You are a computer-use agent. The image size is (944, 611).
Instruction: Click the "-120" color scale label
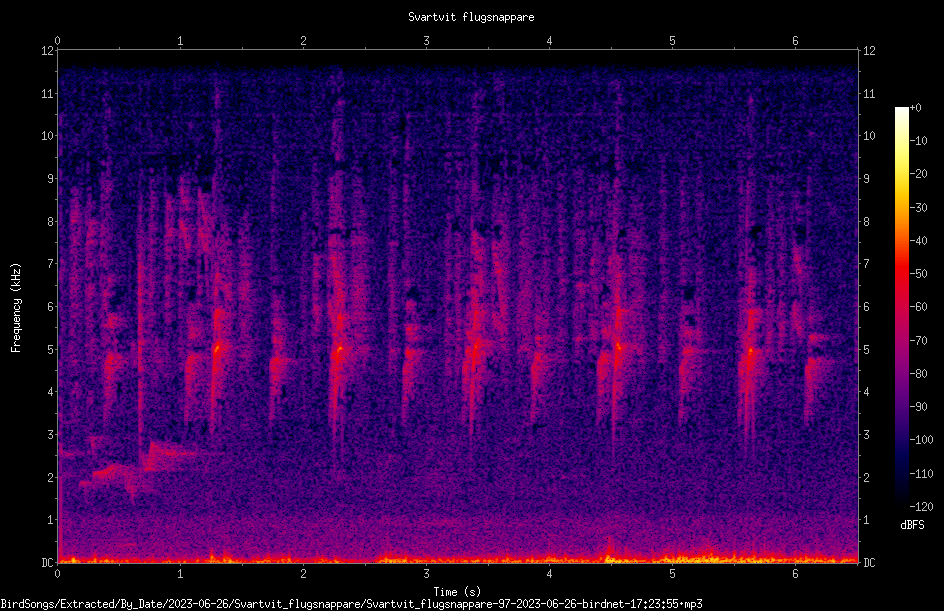point(921,507)
